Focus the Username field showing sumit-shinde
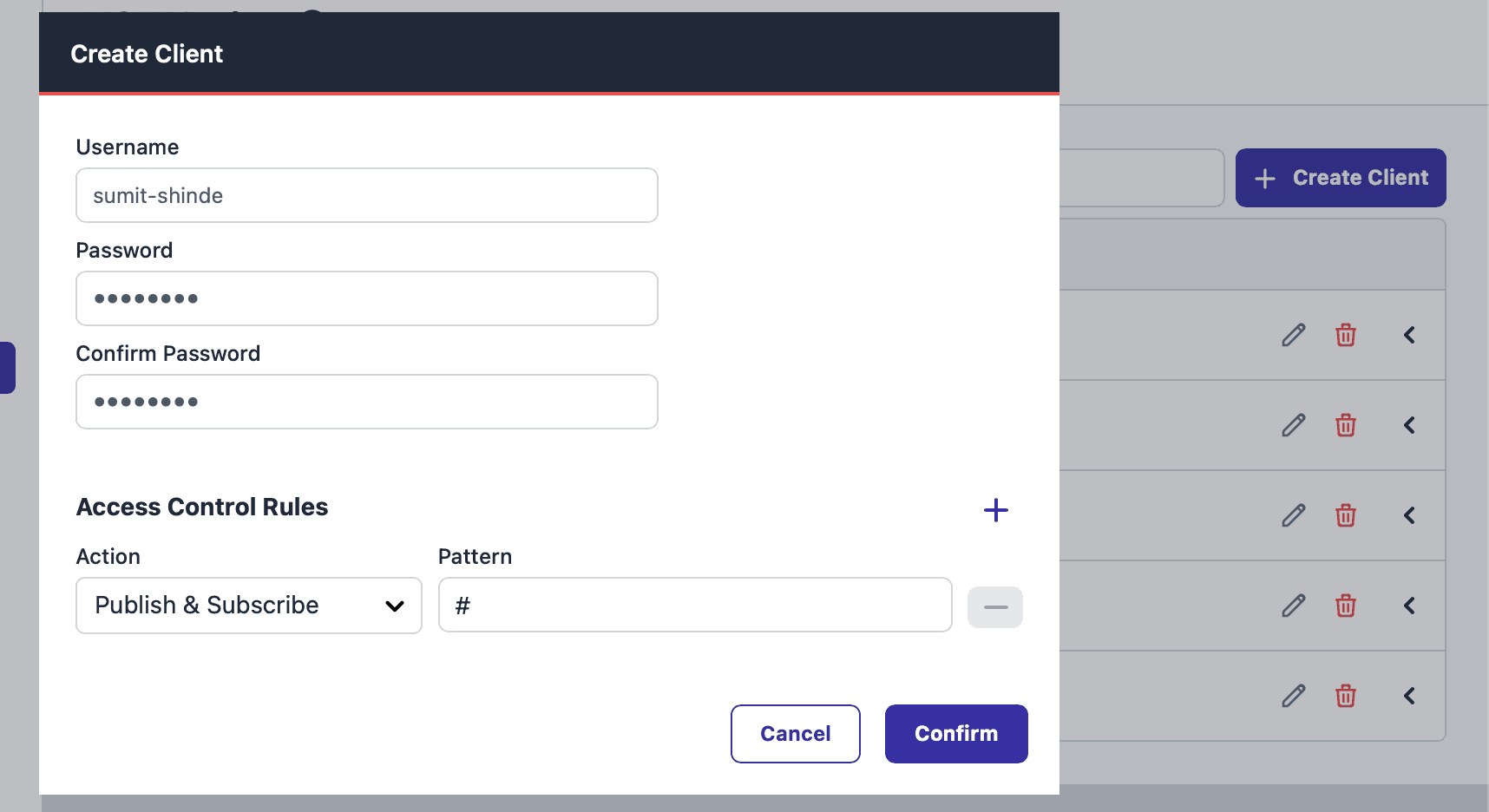Image resolution: width=1489 pixels, height=812 pixels. click(366, 195)
